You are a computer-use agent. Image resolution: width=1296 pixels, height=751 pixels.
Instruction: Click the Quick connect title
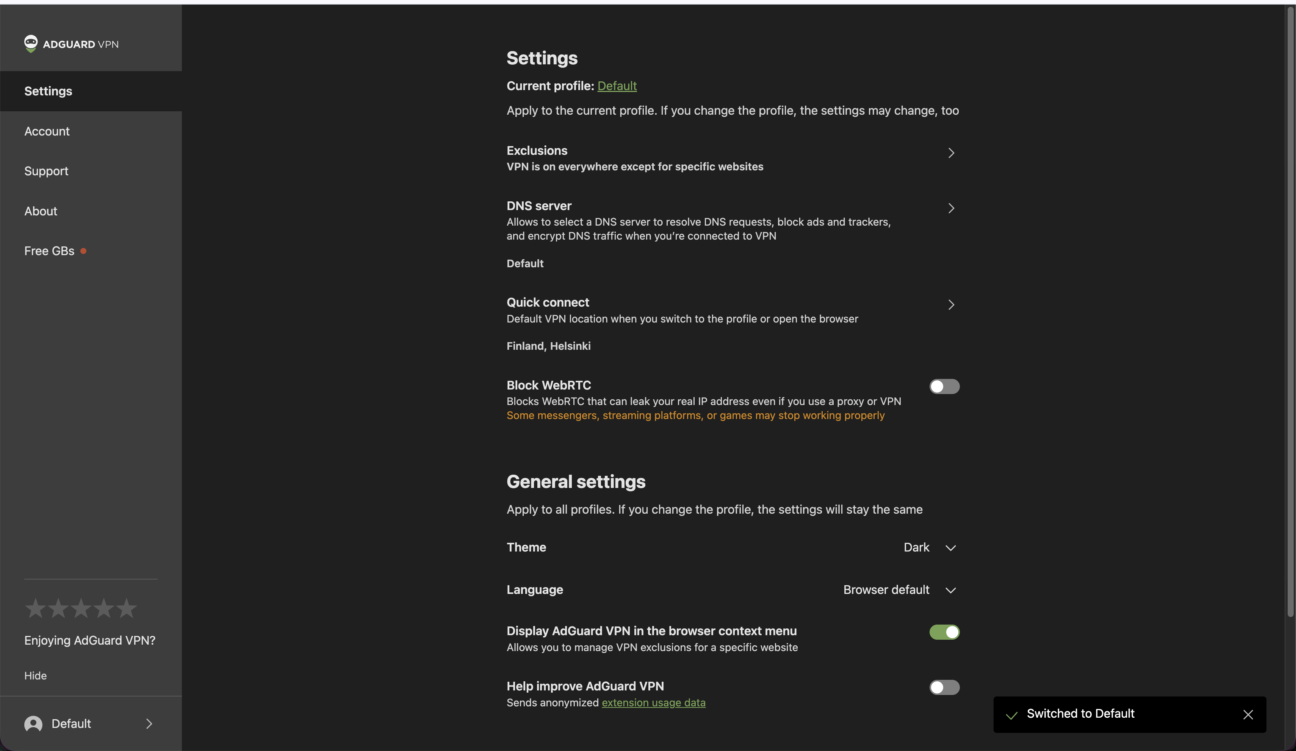point(548,302)
